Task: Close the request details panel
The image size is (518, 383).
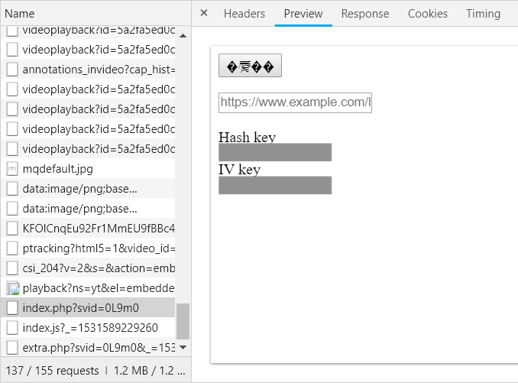Action: click(204, 13)
